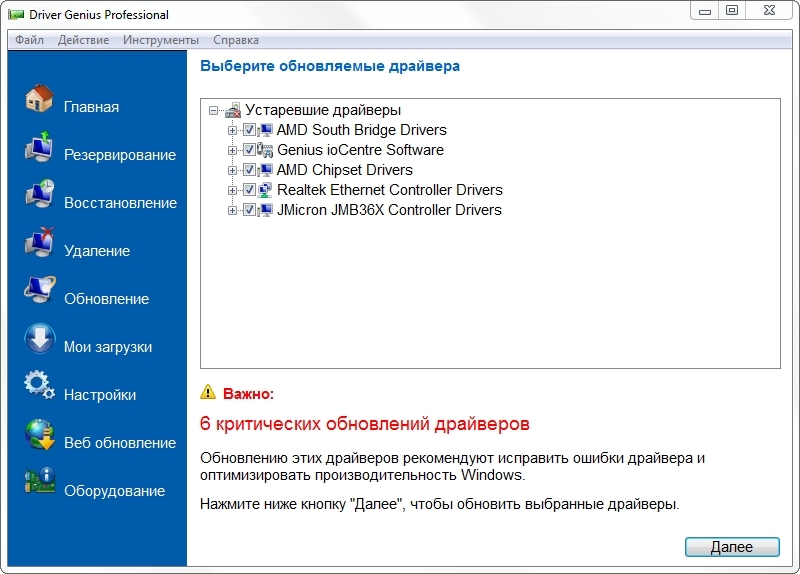Click the Удаление uninstall icon
Viewport: 800px width, 574px height.
tap(39, 243)
